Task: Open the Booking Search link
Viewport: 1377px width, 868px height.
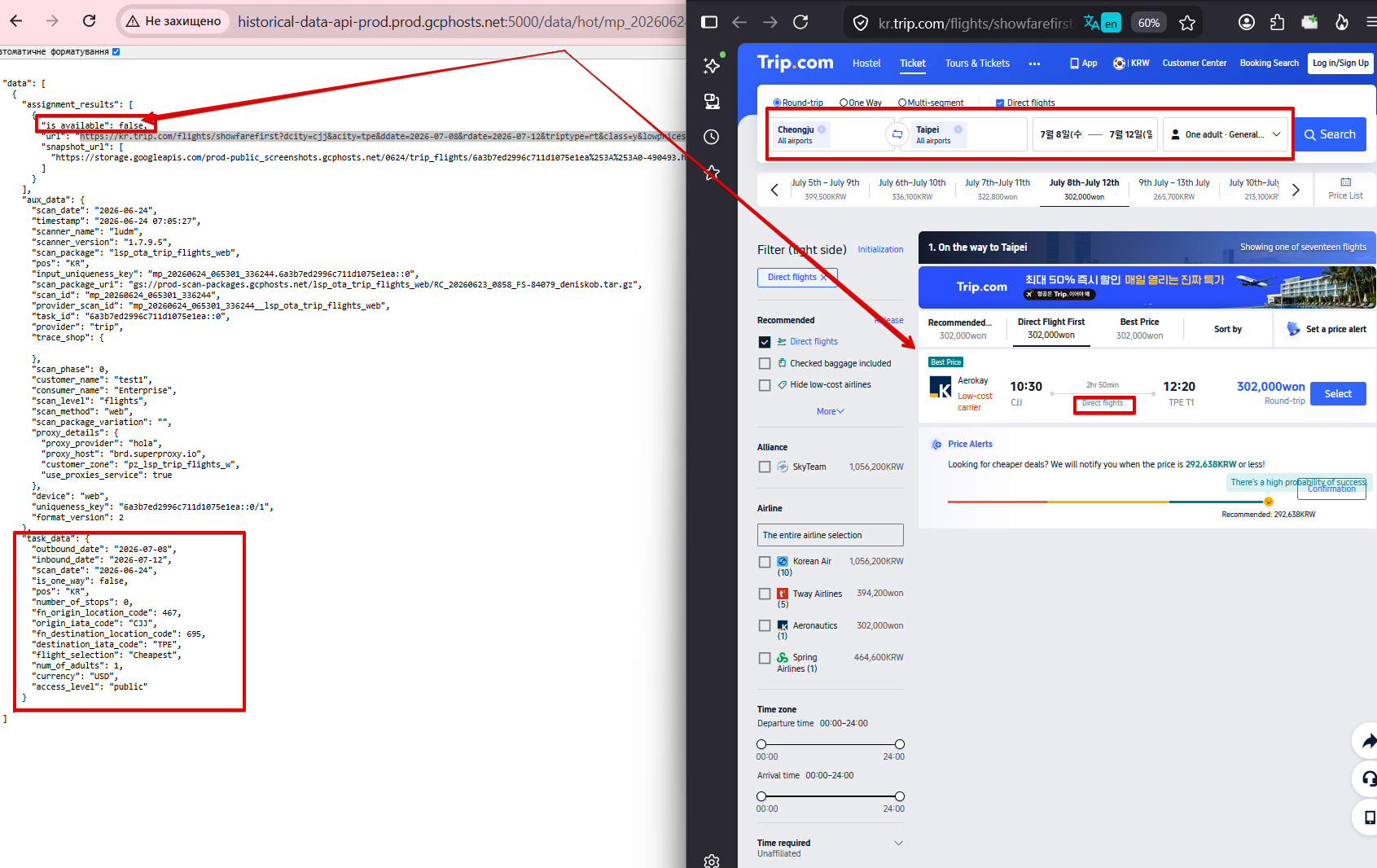Action: pyautogui.click(x=1270, y=64)
